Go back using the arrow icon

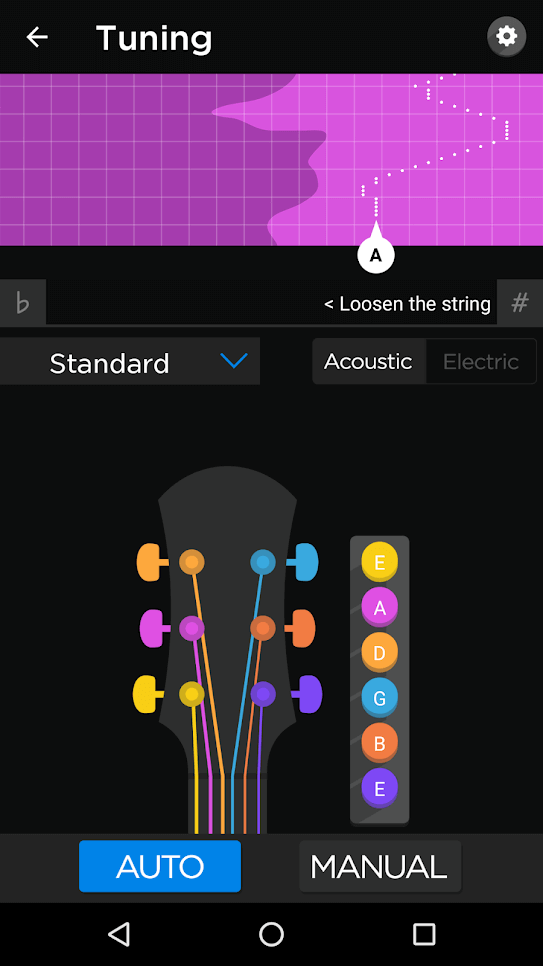click(37, 38)
